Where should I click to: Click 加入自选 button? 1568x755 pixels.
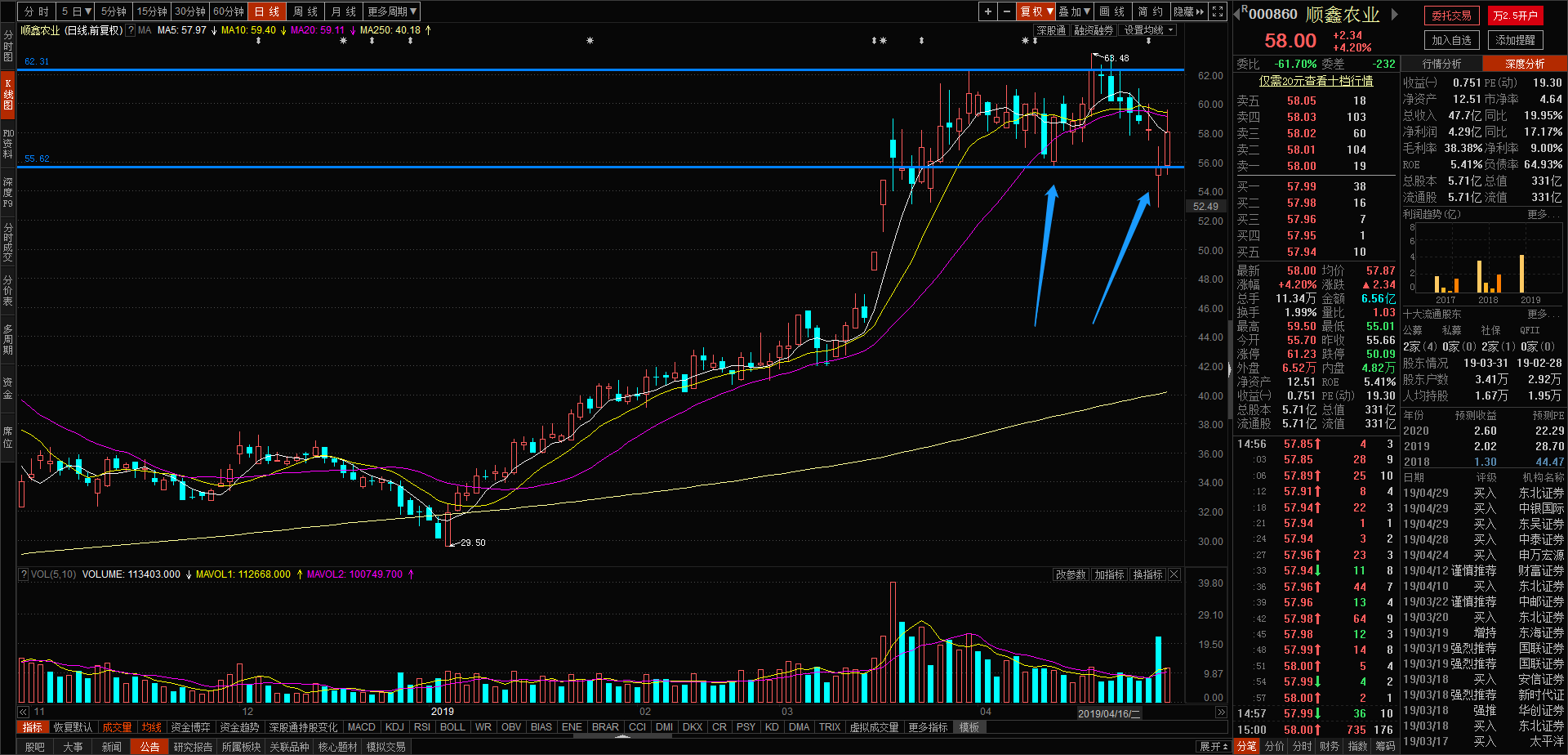[1451, 40]
